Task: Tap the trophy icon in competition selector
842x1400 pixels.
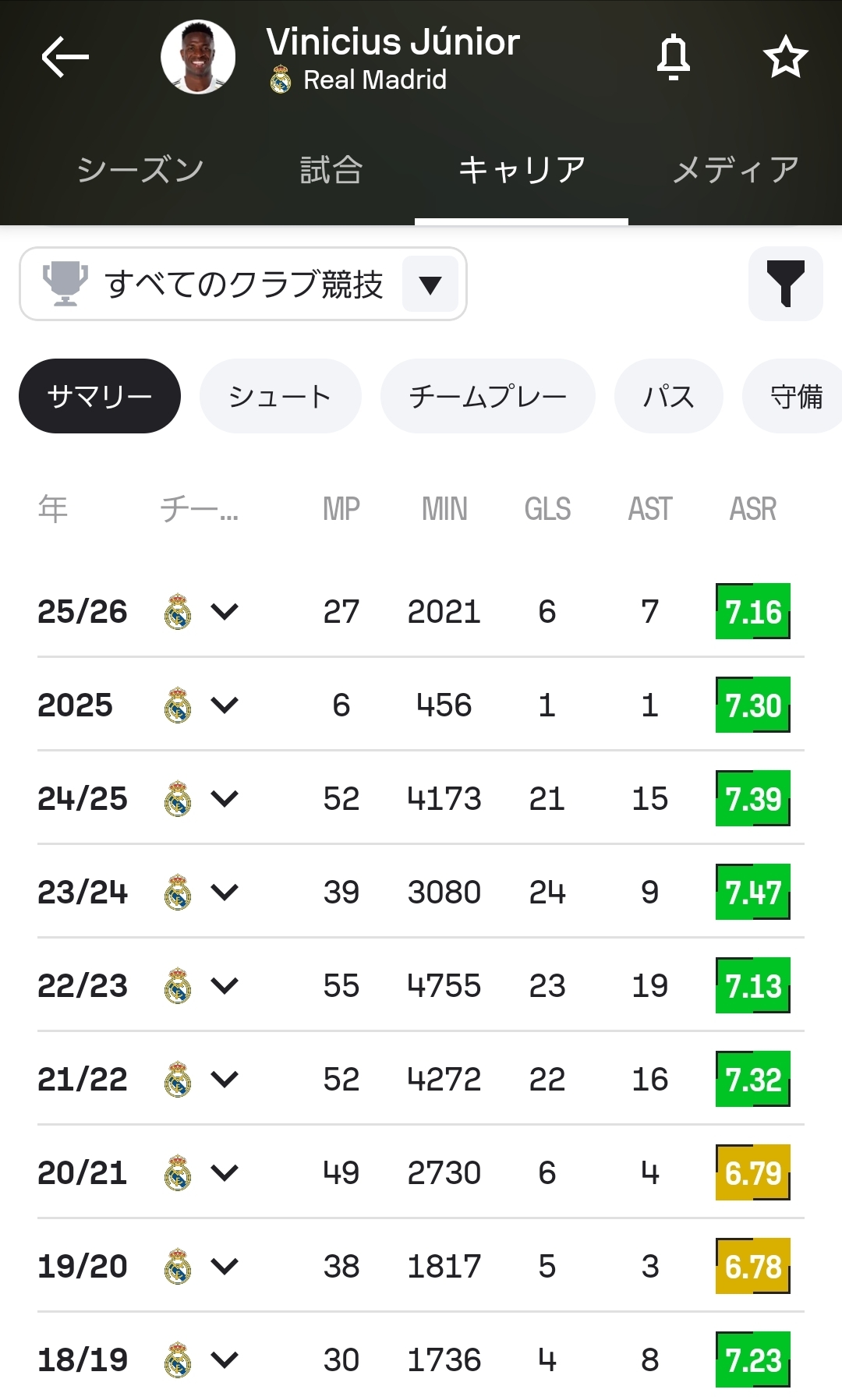Action: (x=65, y=284)
